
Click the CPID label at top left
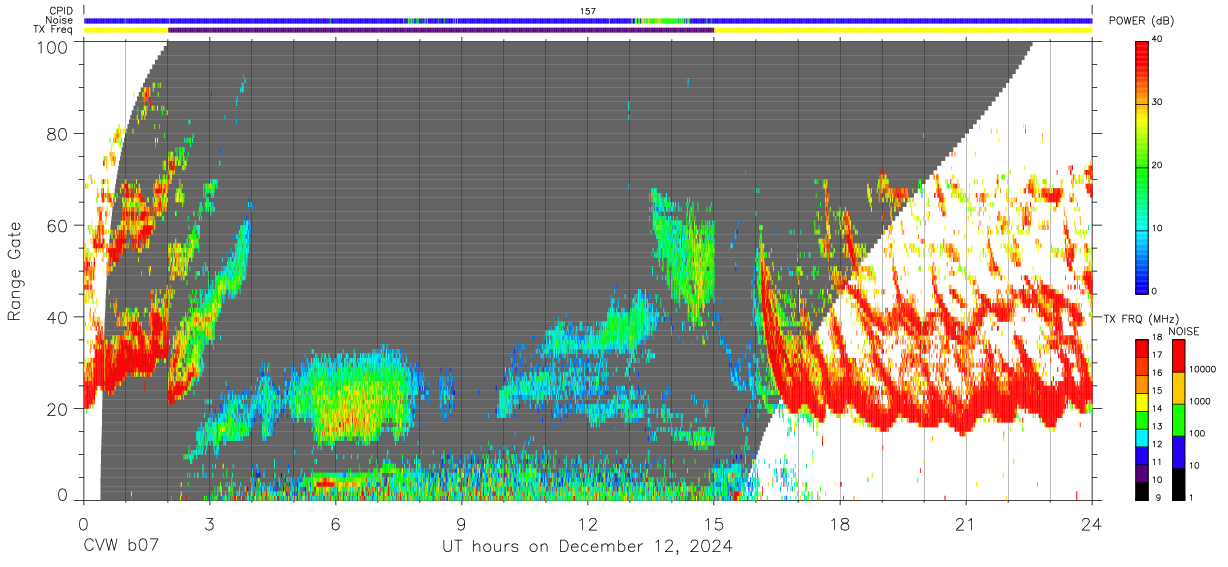(x=61, y=11)
